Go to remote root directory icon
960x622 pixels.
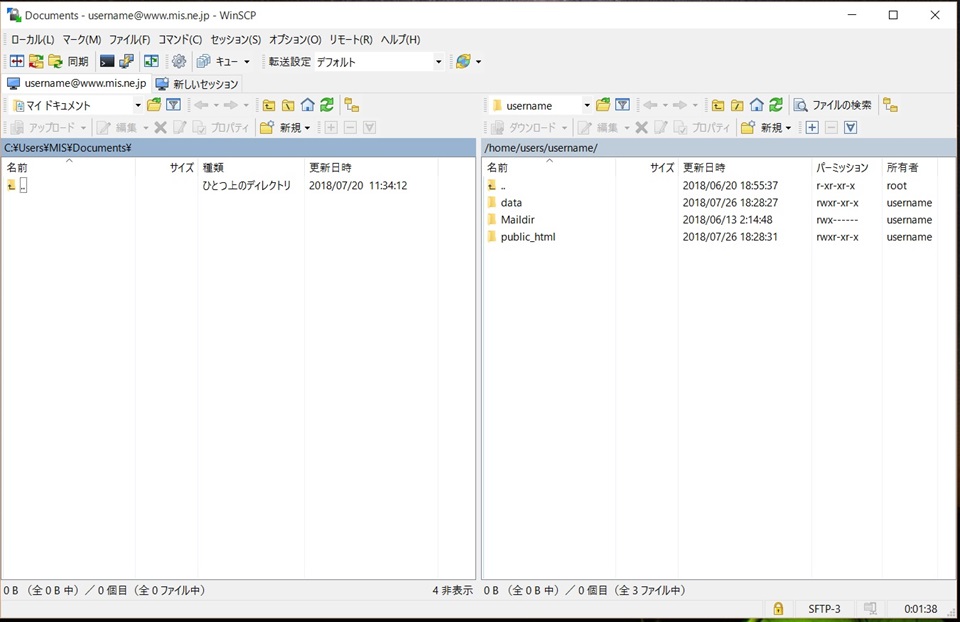(x=737, y=105)
